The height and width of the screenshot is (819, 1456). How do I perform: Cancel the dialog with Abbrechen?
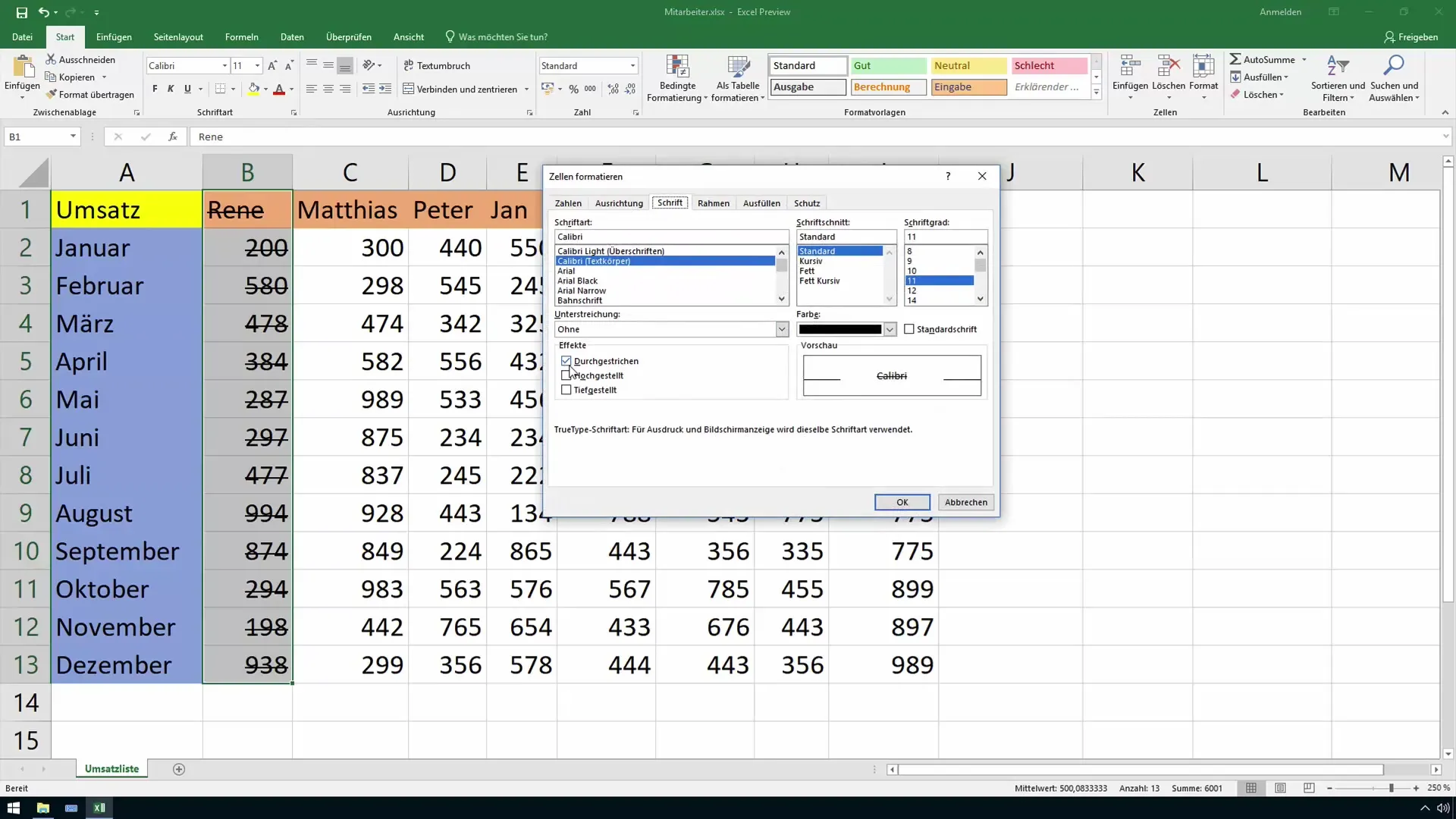click(966, 502)
